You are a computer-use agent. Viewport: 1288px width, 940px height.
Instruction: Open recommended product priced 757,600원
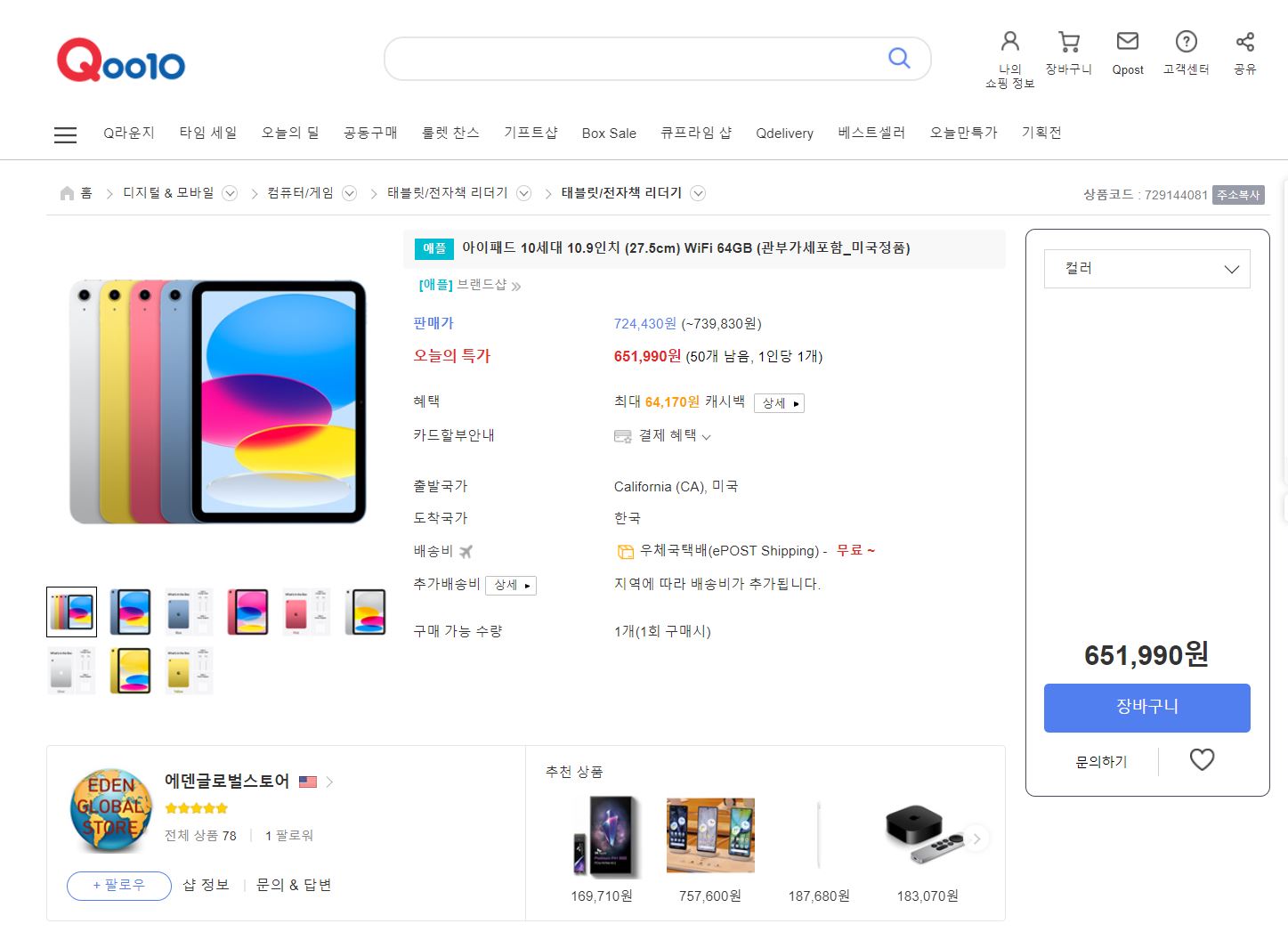pyautogui.click(x=710, y=836)
